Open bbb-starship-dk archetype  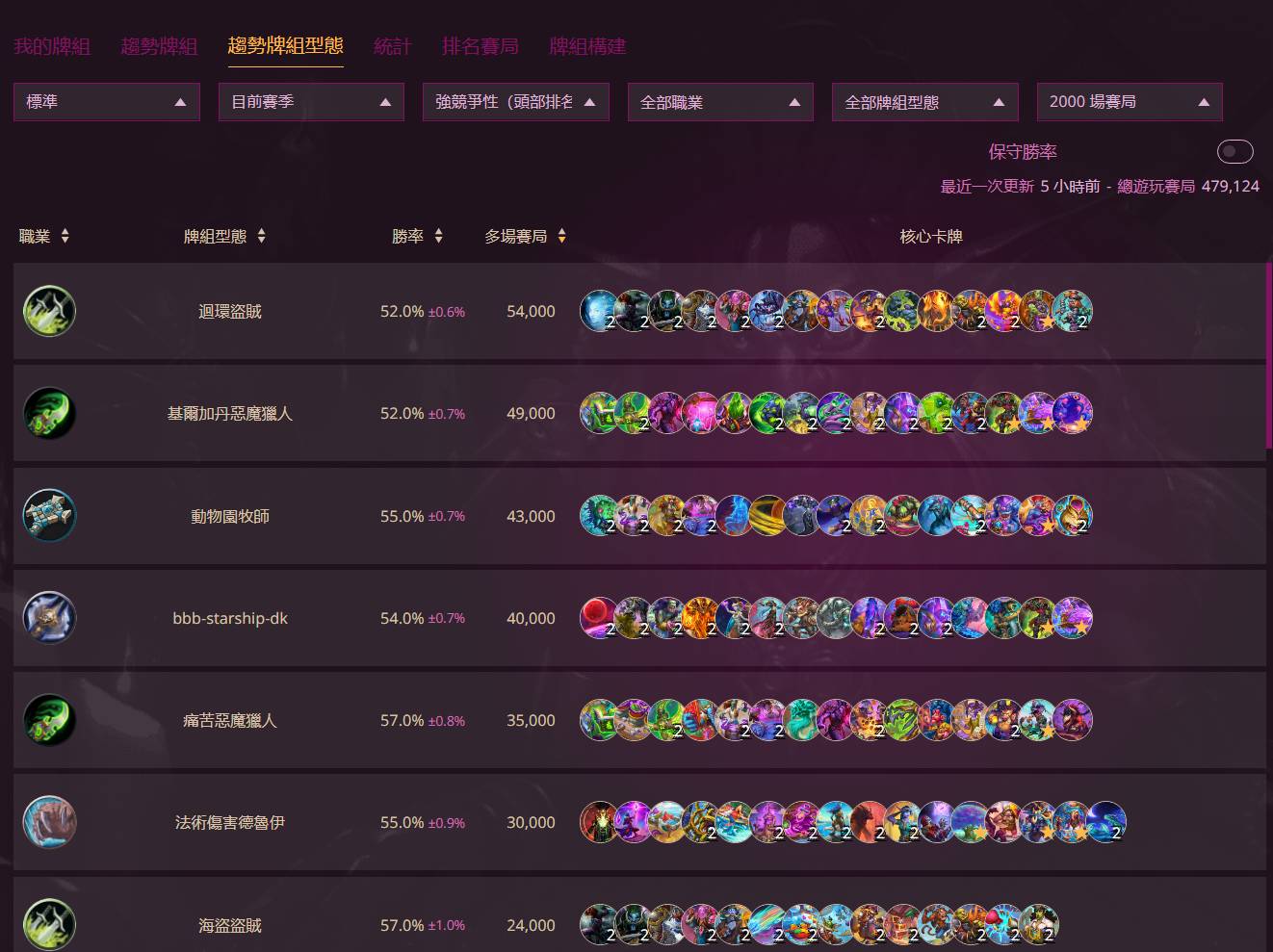pos(230,618)
